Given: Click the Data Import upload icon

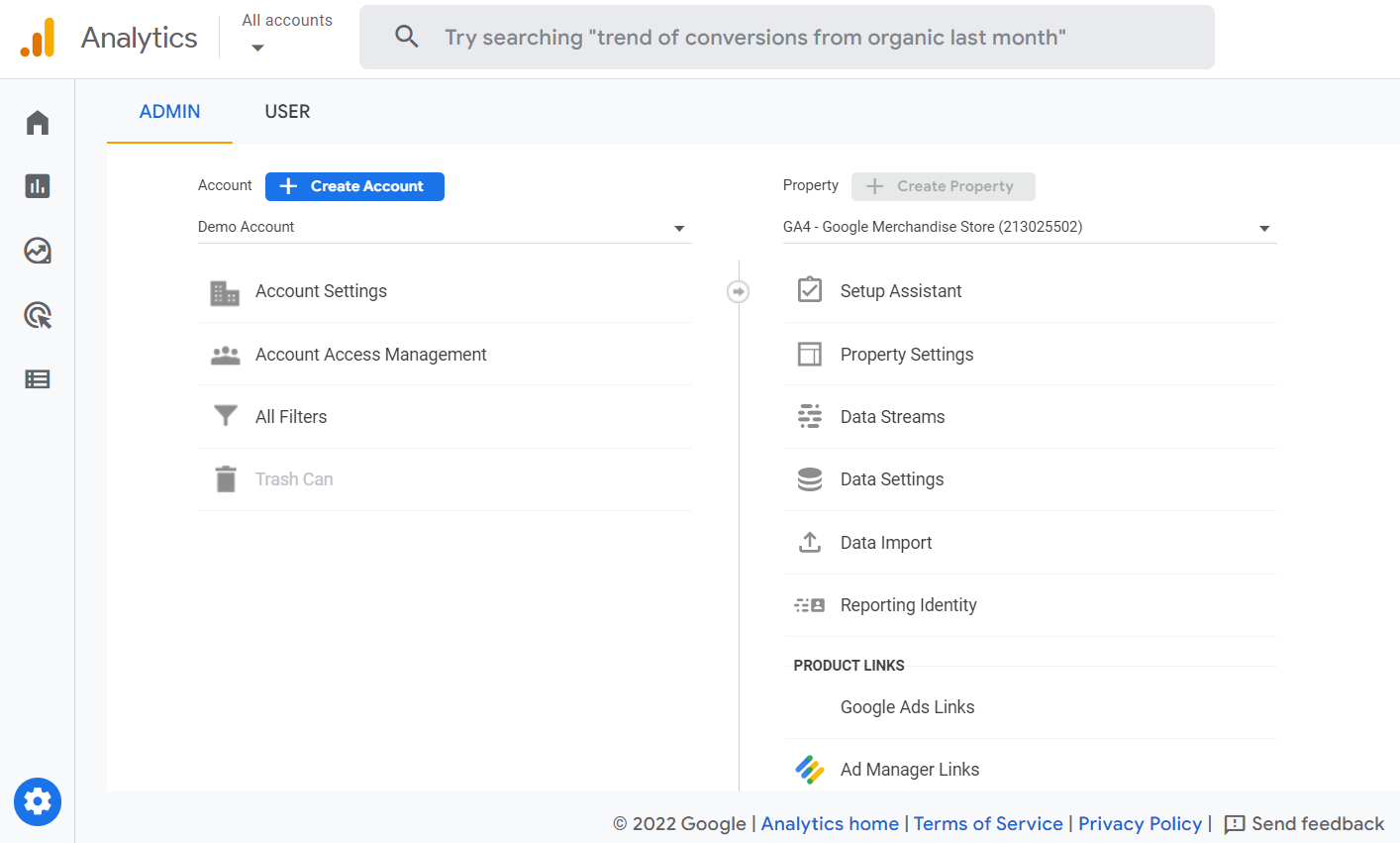Looking at the screenshot, I should [x=810, y=542].
